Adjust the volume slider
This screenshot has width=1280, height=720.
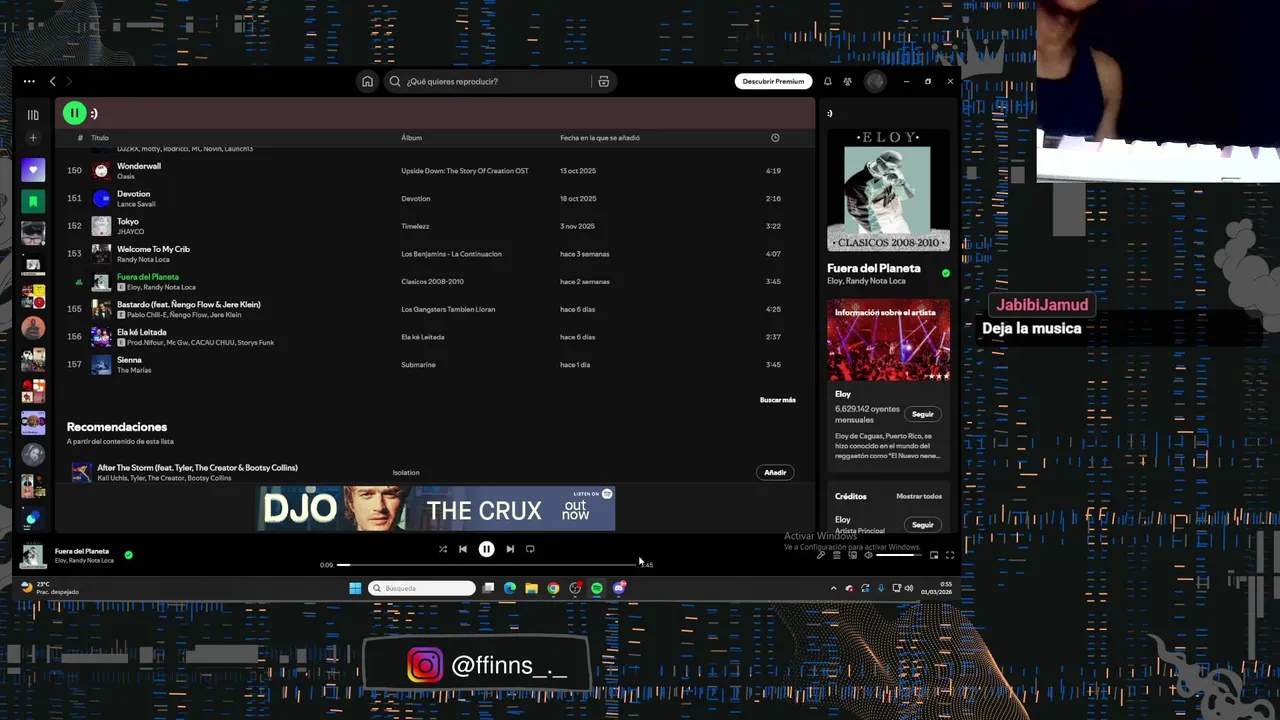(x=899, y=555)
